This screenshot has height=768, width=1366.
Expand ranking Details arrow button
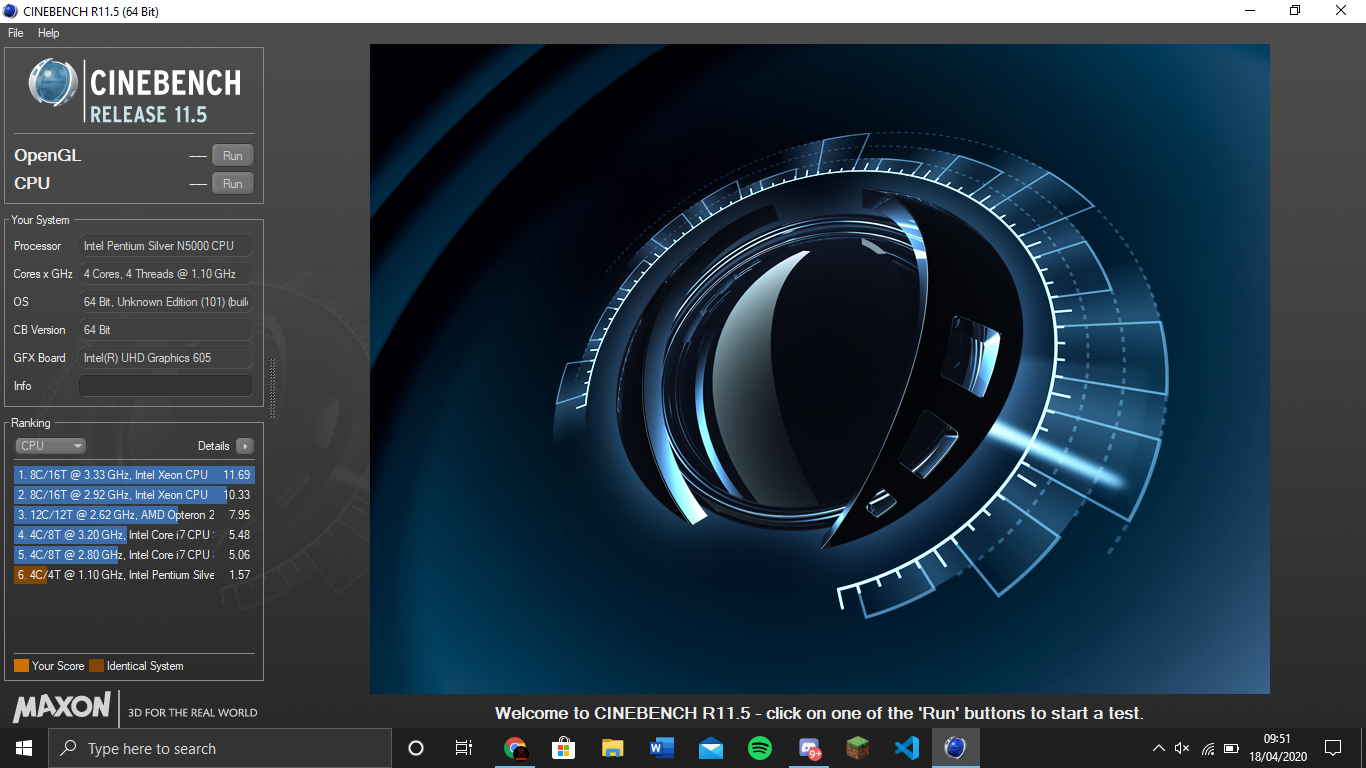245,446
